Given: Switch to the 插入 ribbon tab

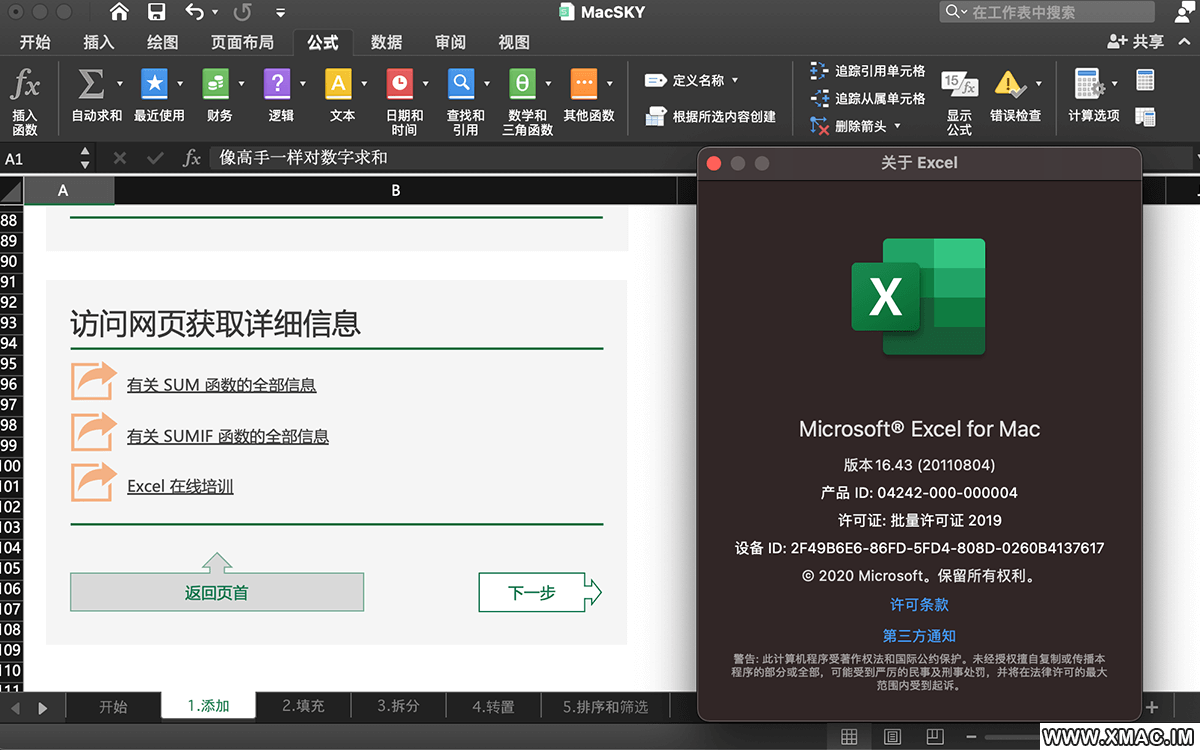Looking at the screenshot, I should (99, 42).
